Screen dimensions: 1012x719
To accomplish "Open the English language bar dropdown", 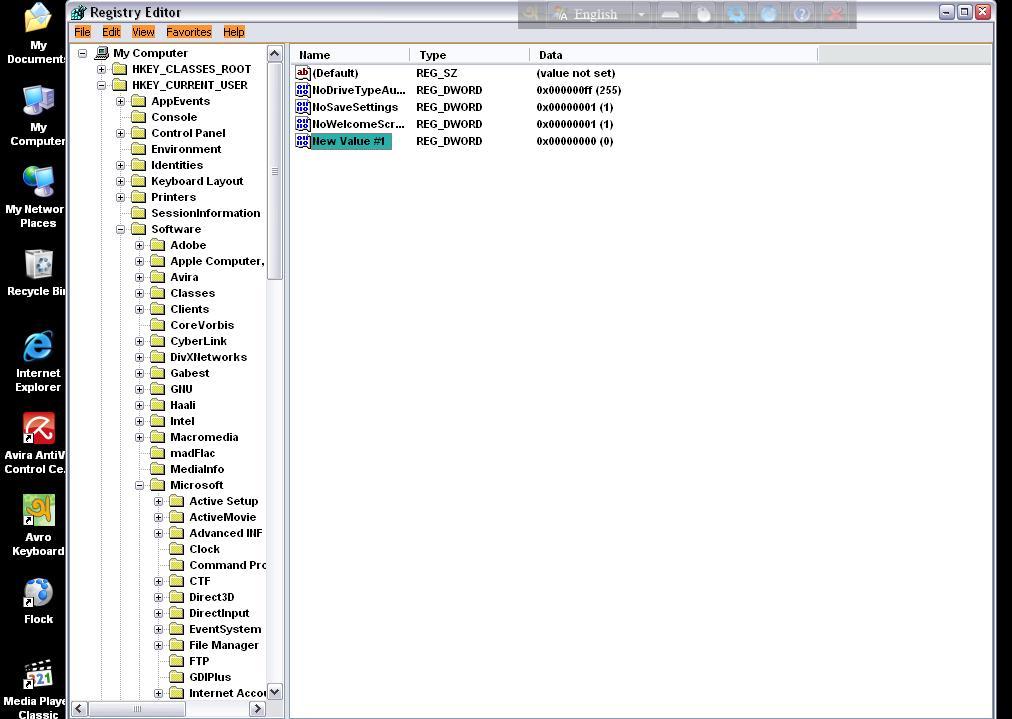I will click(x=641, y=14).
